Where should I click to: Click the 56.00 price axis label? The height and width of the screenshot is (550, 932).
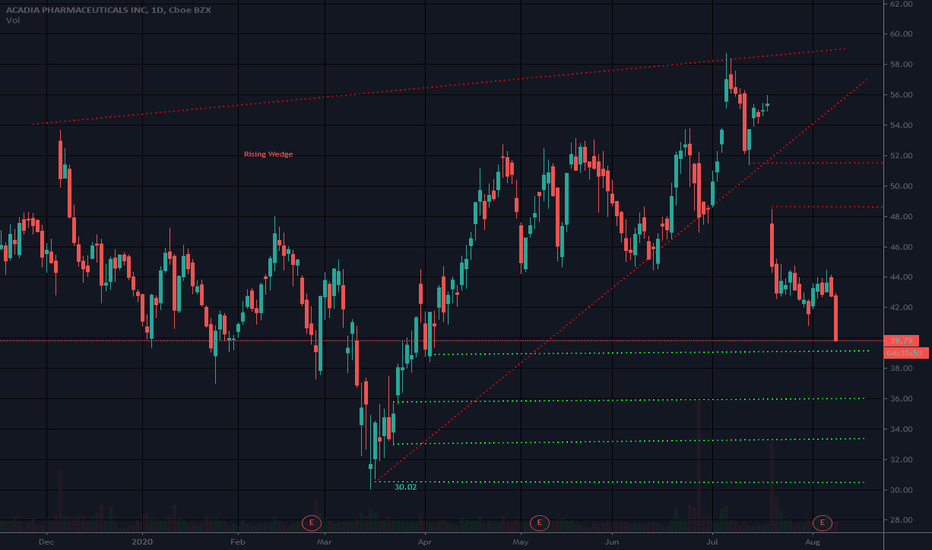tap(901, 95)
